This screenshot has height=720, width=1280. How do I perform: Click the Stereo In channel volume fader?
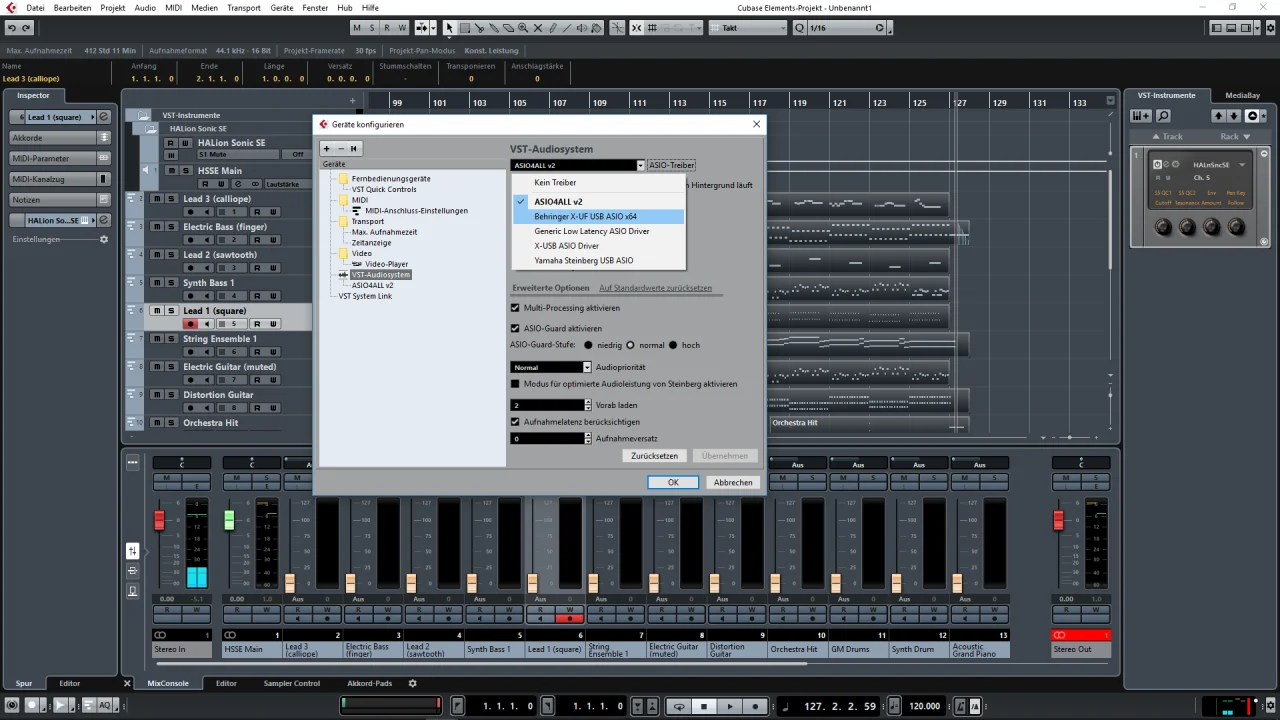[x=159, y=521]
